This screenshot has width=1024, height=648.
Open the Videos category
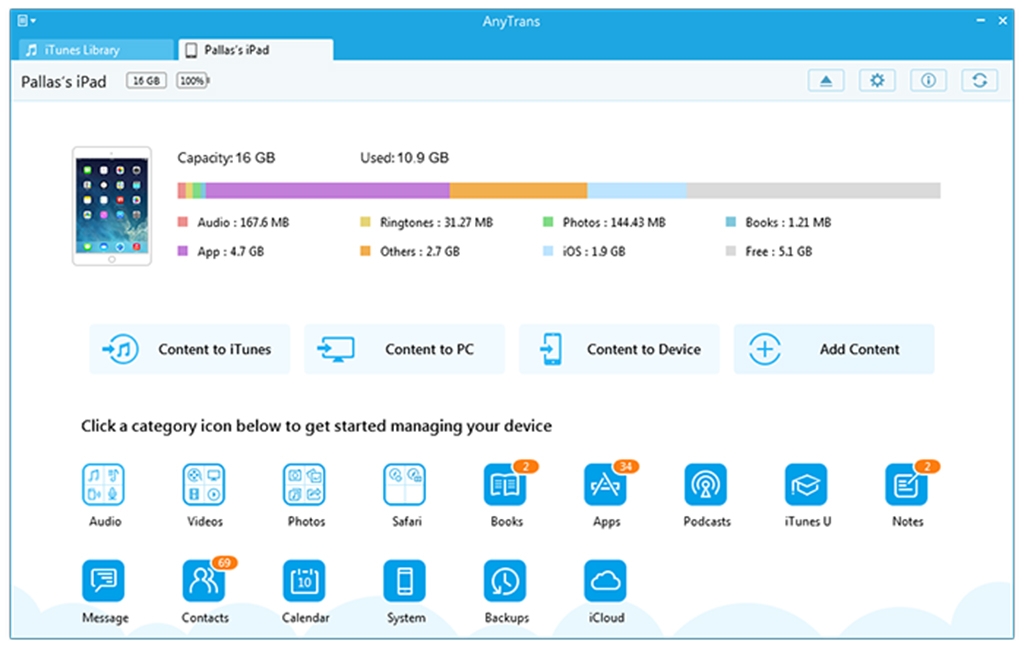(x=204, y=485)
